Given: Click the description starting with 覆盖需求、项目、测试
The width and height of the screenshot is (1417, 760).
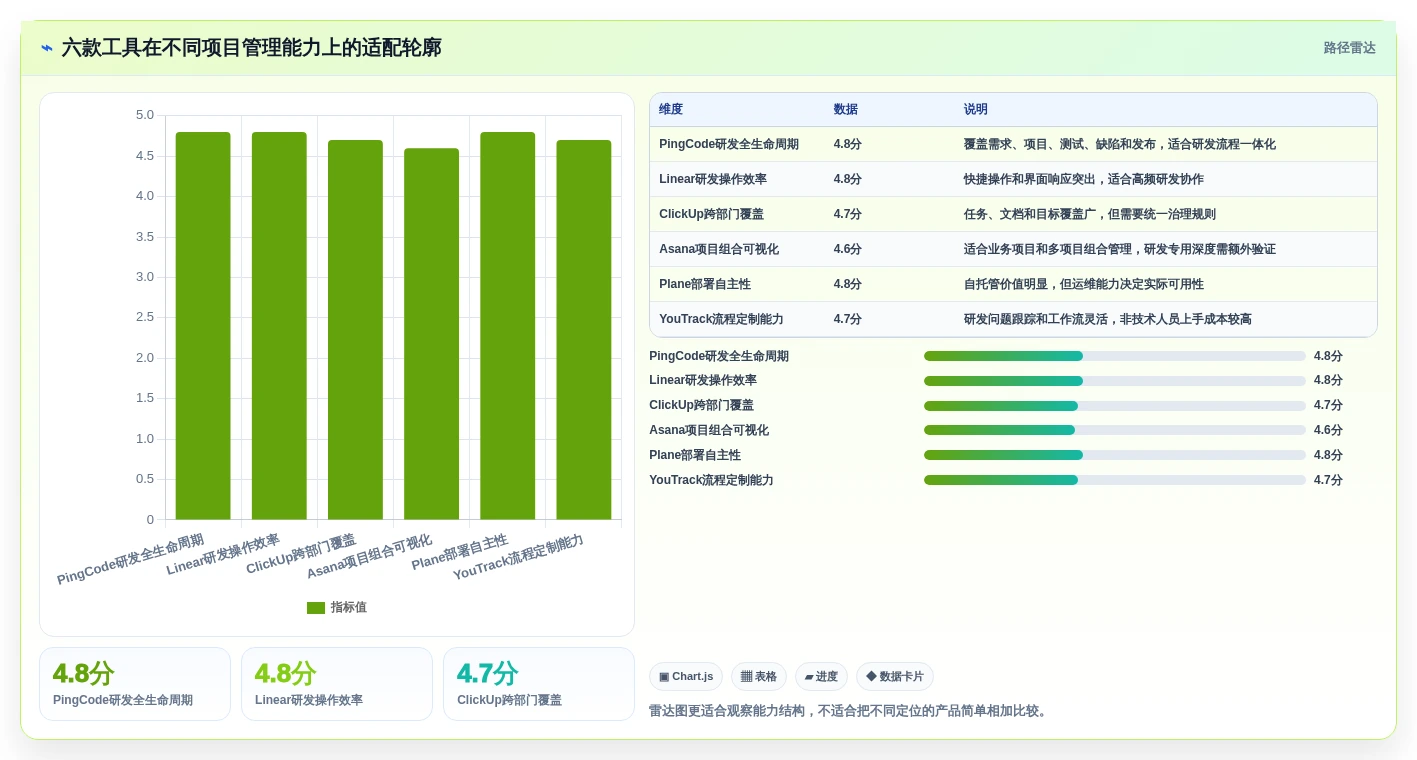Looking at the screenshot, I should (1120, 144).
